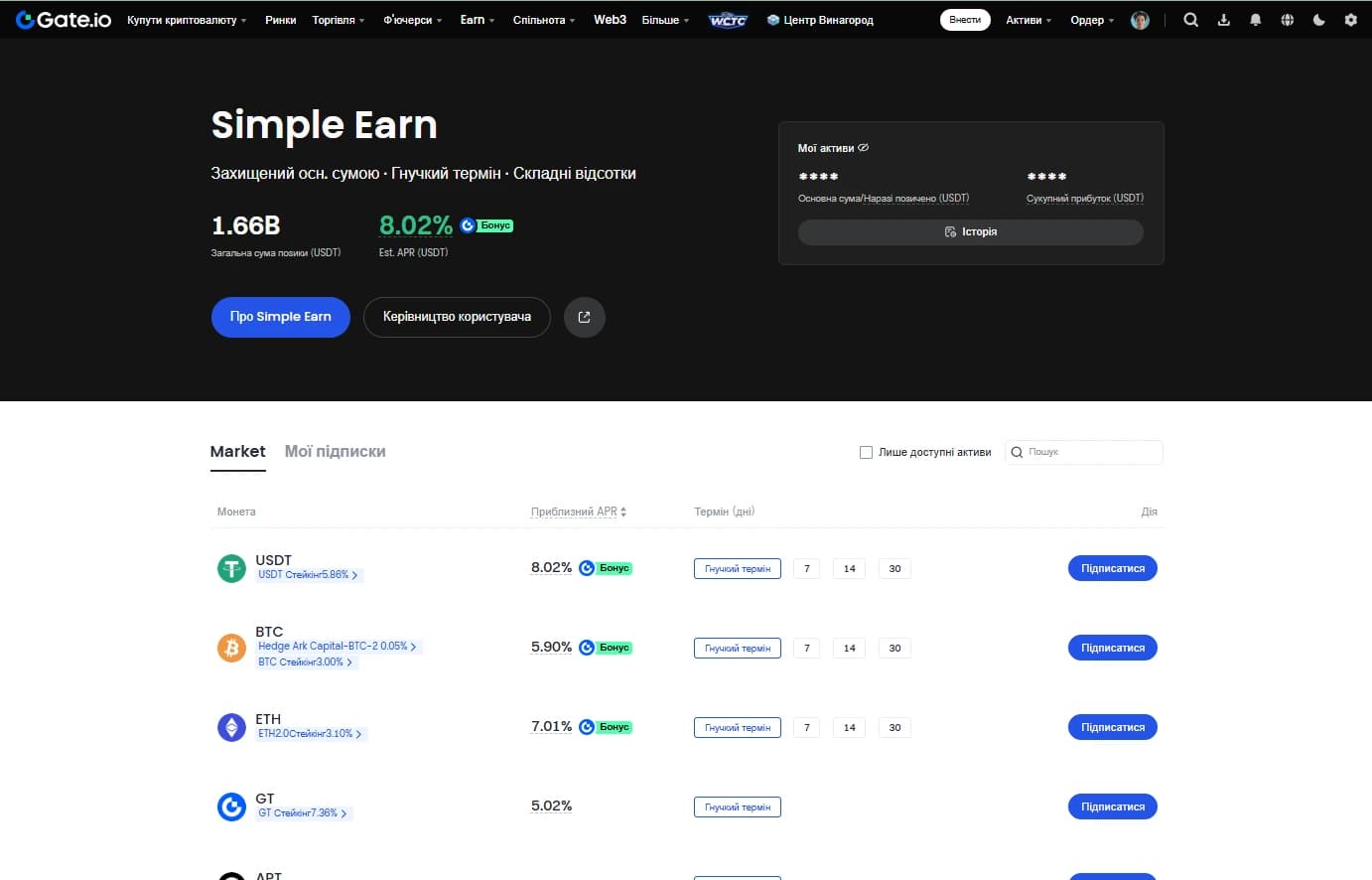The height and width of the screenshot is (880, 1372).
Task: Click the bonus badge in ETH row
Action: coord(606,727)
